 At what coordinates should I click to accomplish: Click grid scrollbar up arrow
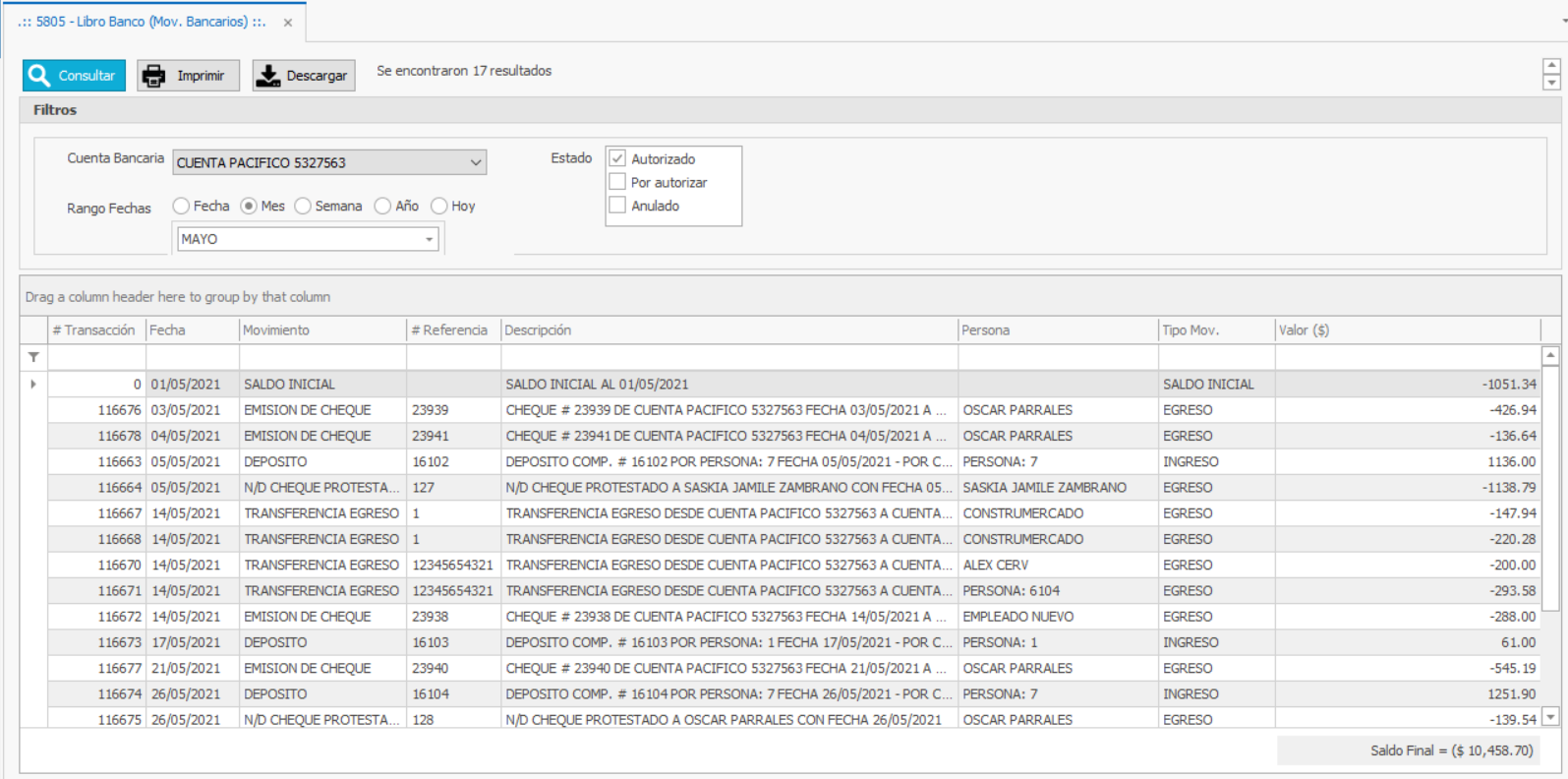point(1550,355)
